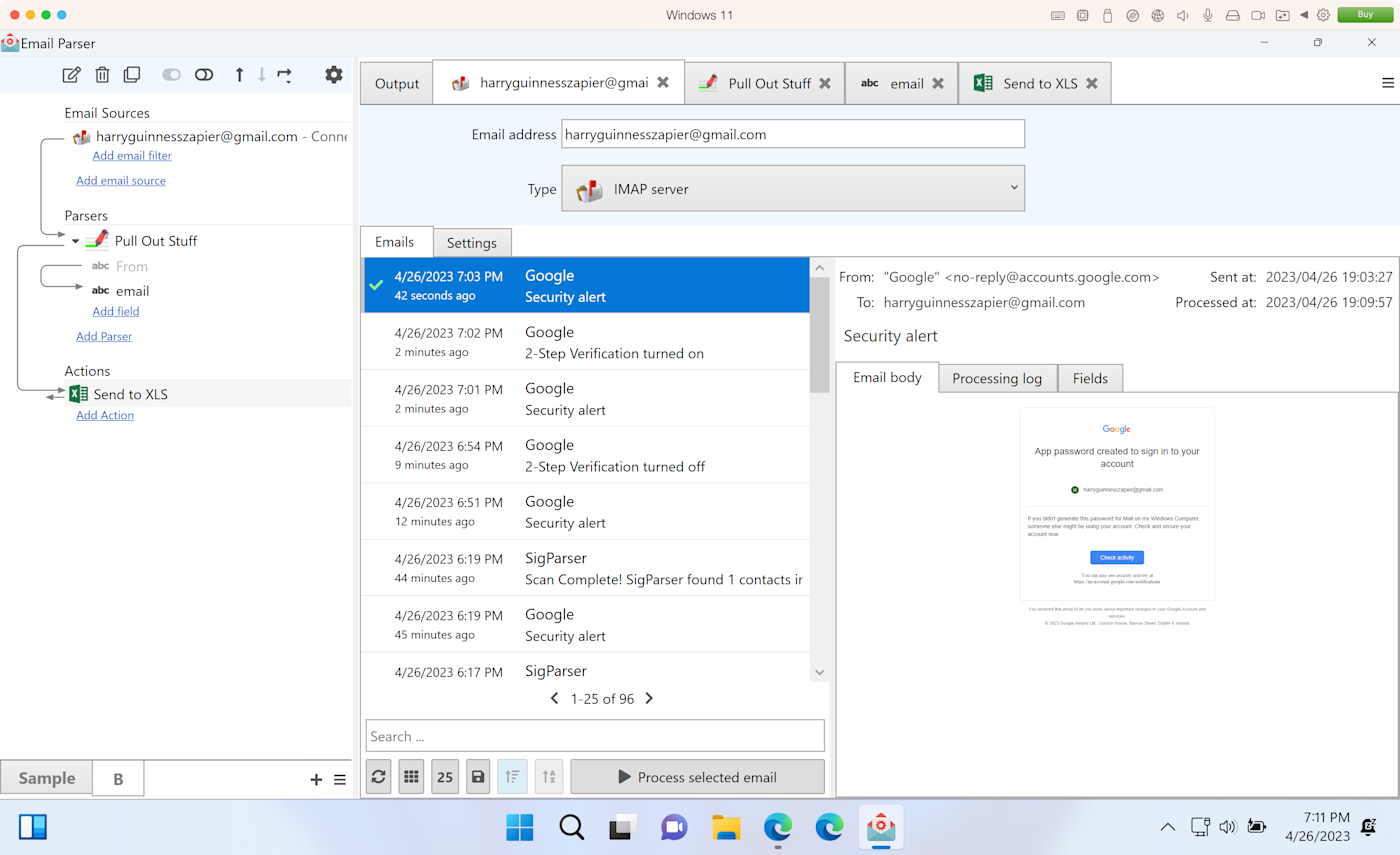Image resolution: width=1400 pixels, height=855 pixels.
Task: Open the Windows Start menu
Action: coord(519,827)
